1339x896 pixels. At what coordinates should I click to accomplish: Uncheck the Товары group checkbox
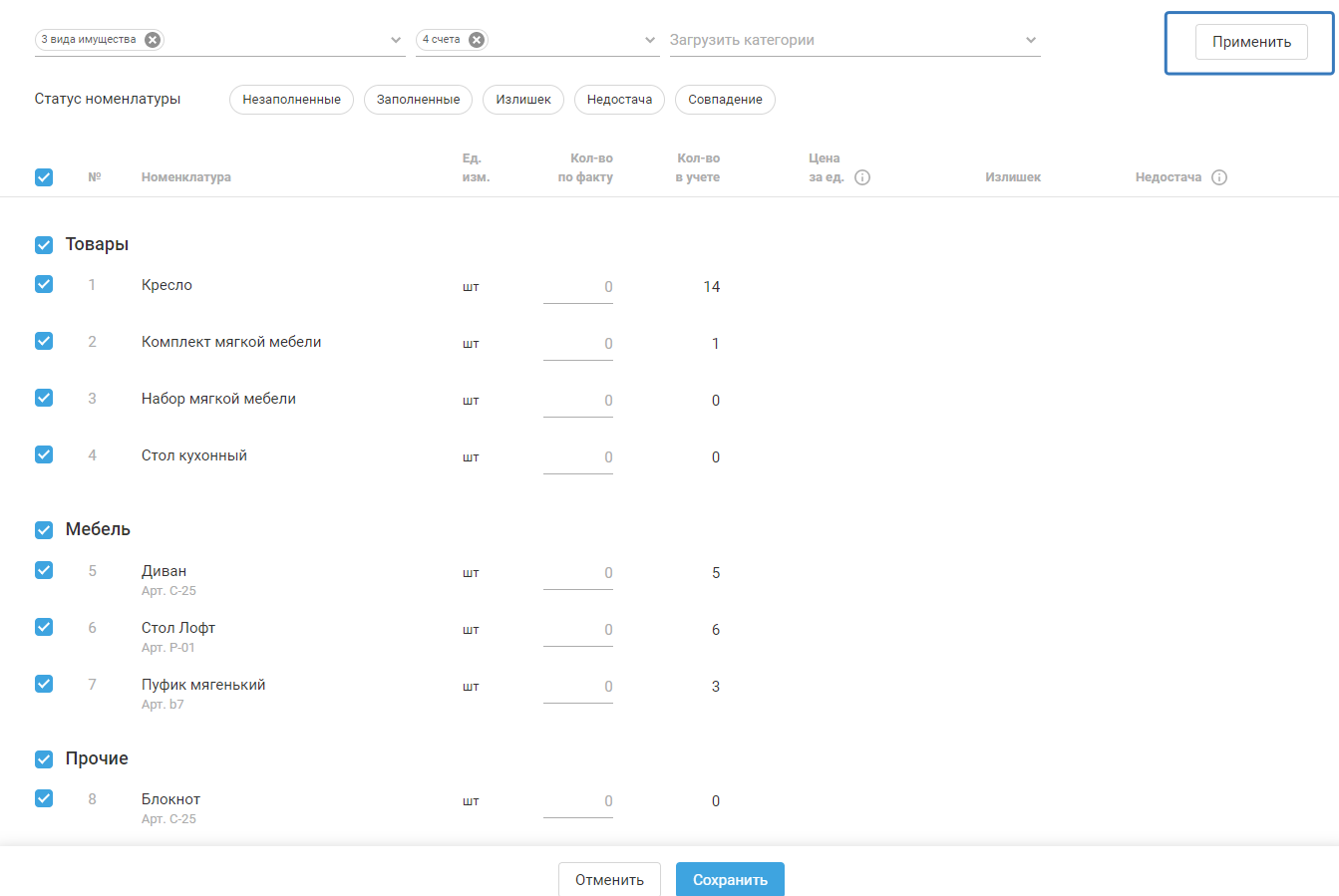pos(44,245)
